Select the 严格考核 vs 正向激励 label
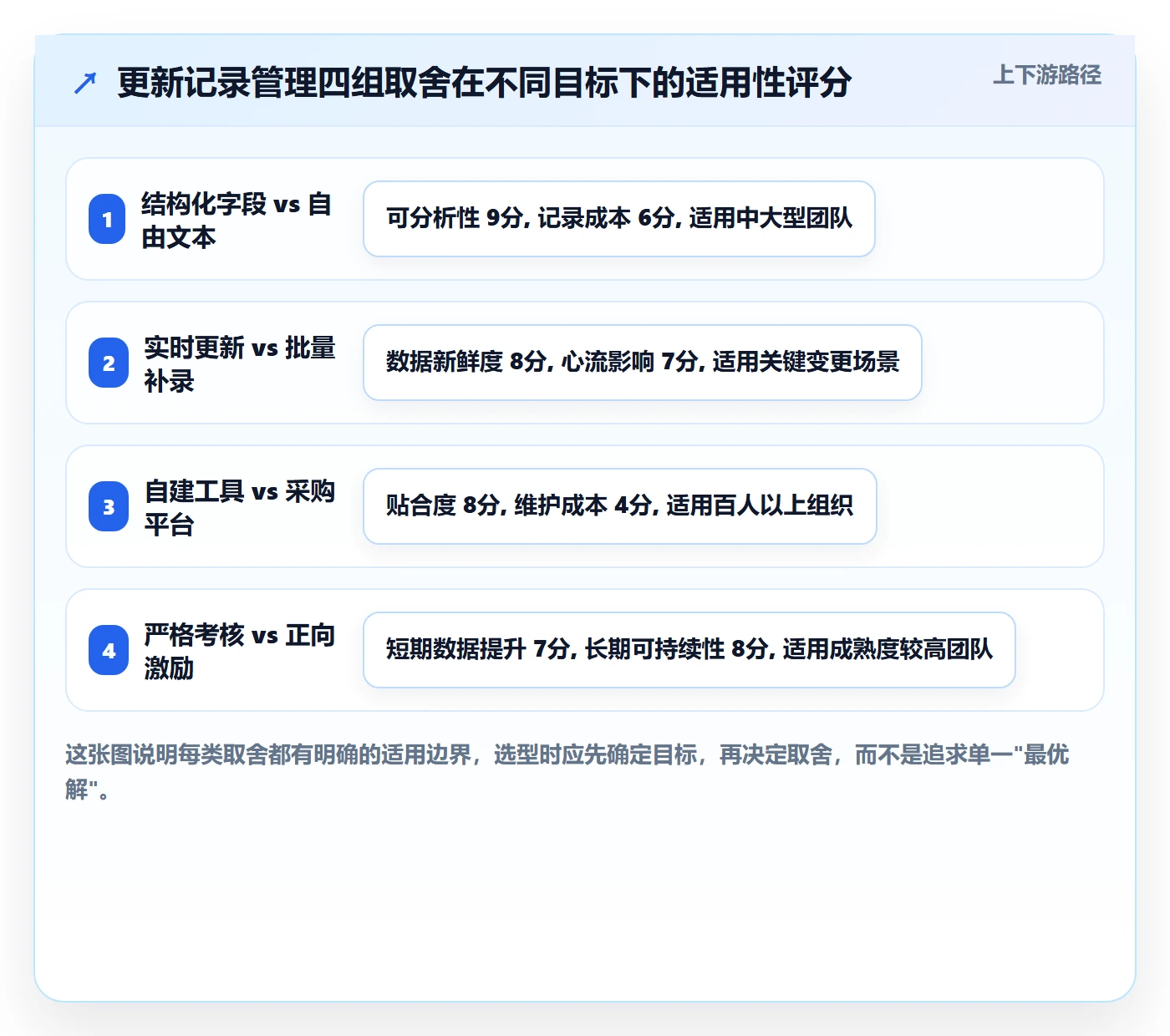 pyautogui.click(x=240, y=651)
